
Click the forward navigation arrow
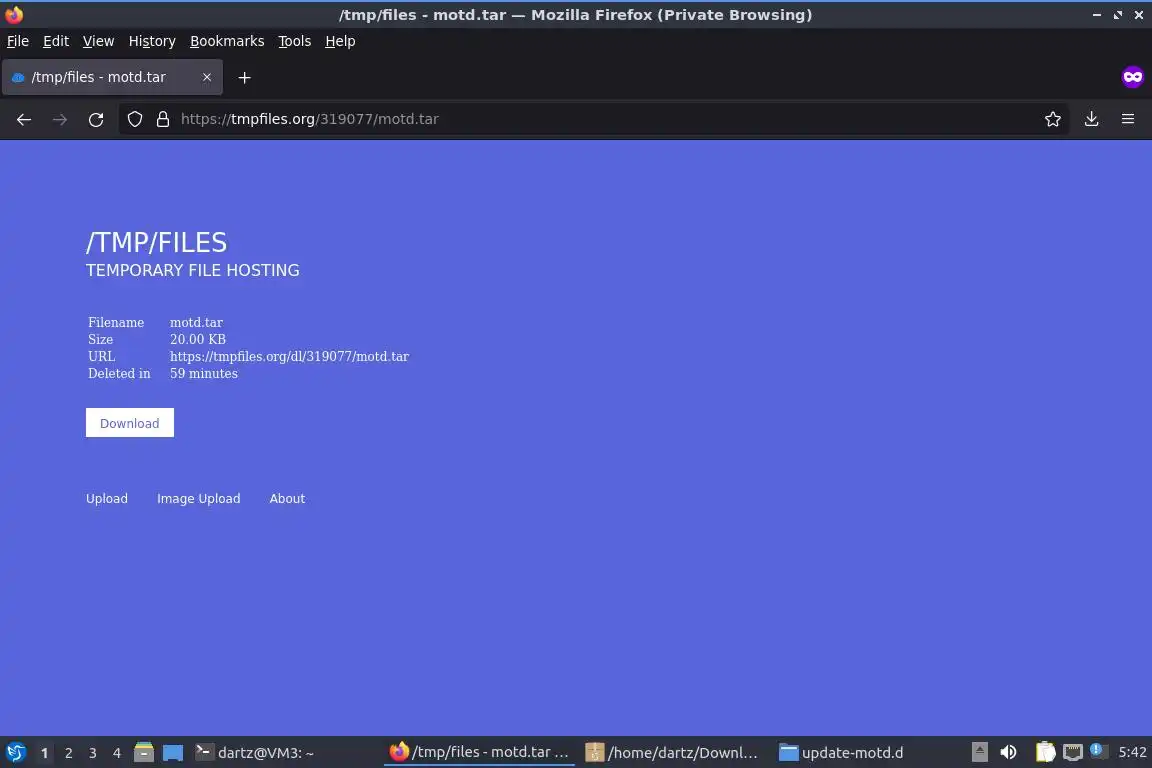[x=60, y=119]
